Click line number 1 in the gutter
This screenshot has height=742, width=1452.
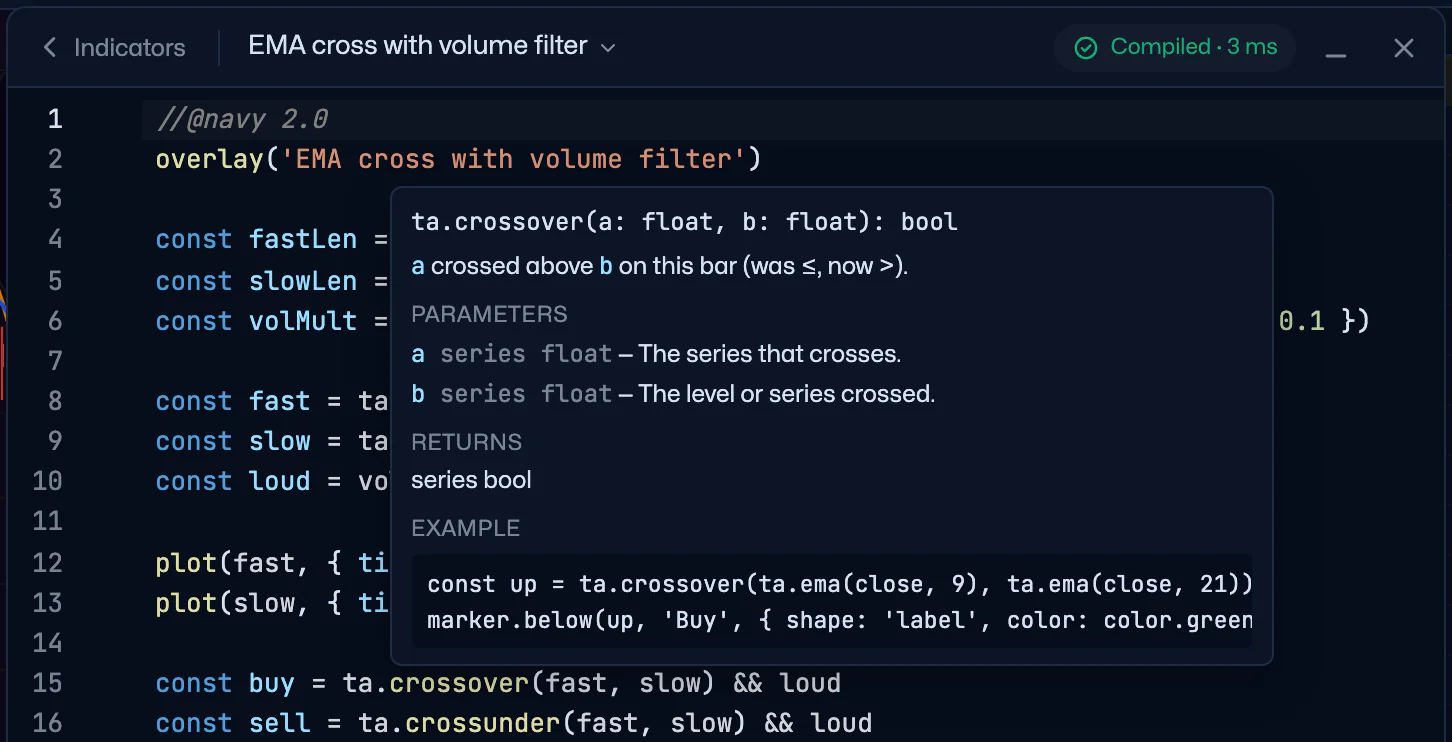pos(54,119)
